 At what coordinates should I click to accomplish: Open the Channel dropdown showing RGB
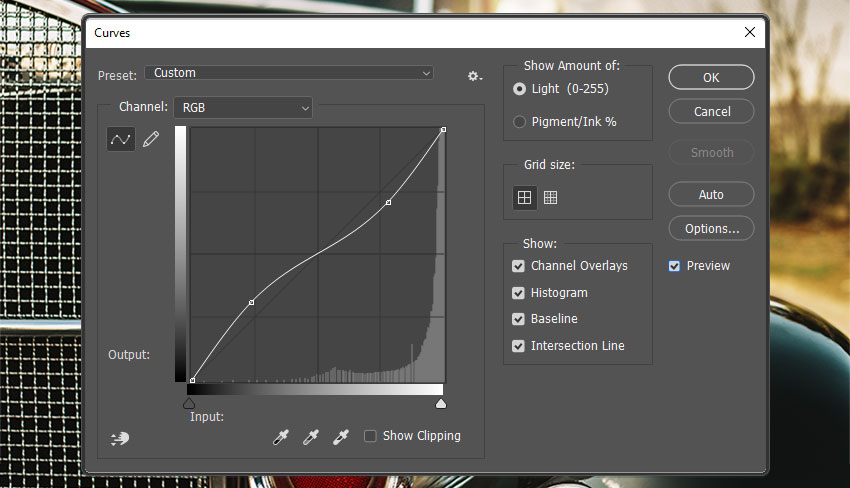pos(243,107)
